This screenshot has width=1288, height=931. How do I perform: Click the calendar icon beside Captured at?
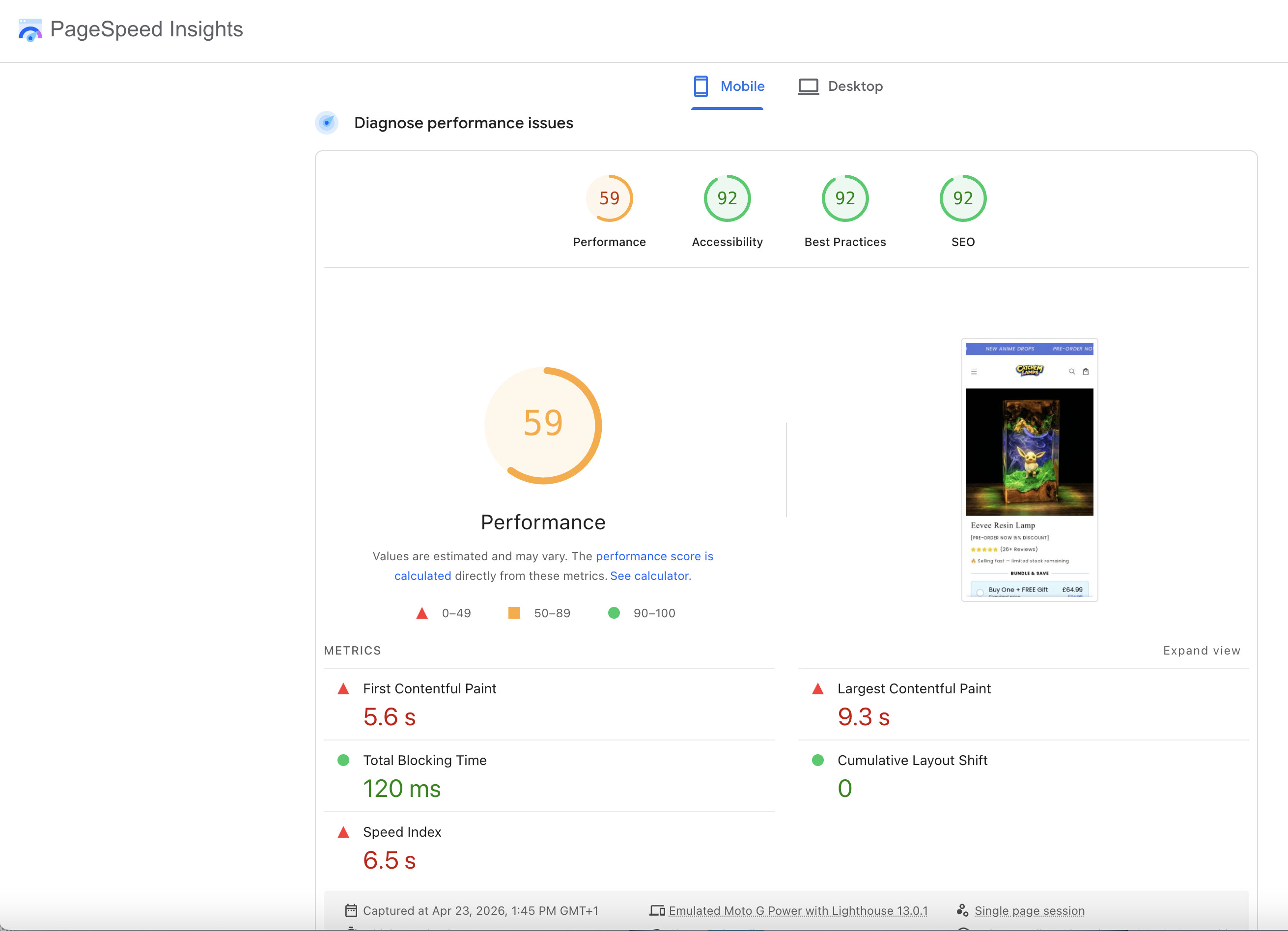tap(351, 910)
